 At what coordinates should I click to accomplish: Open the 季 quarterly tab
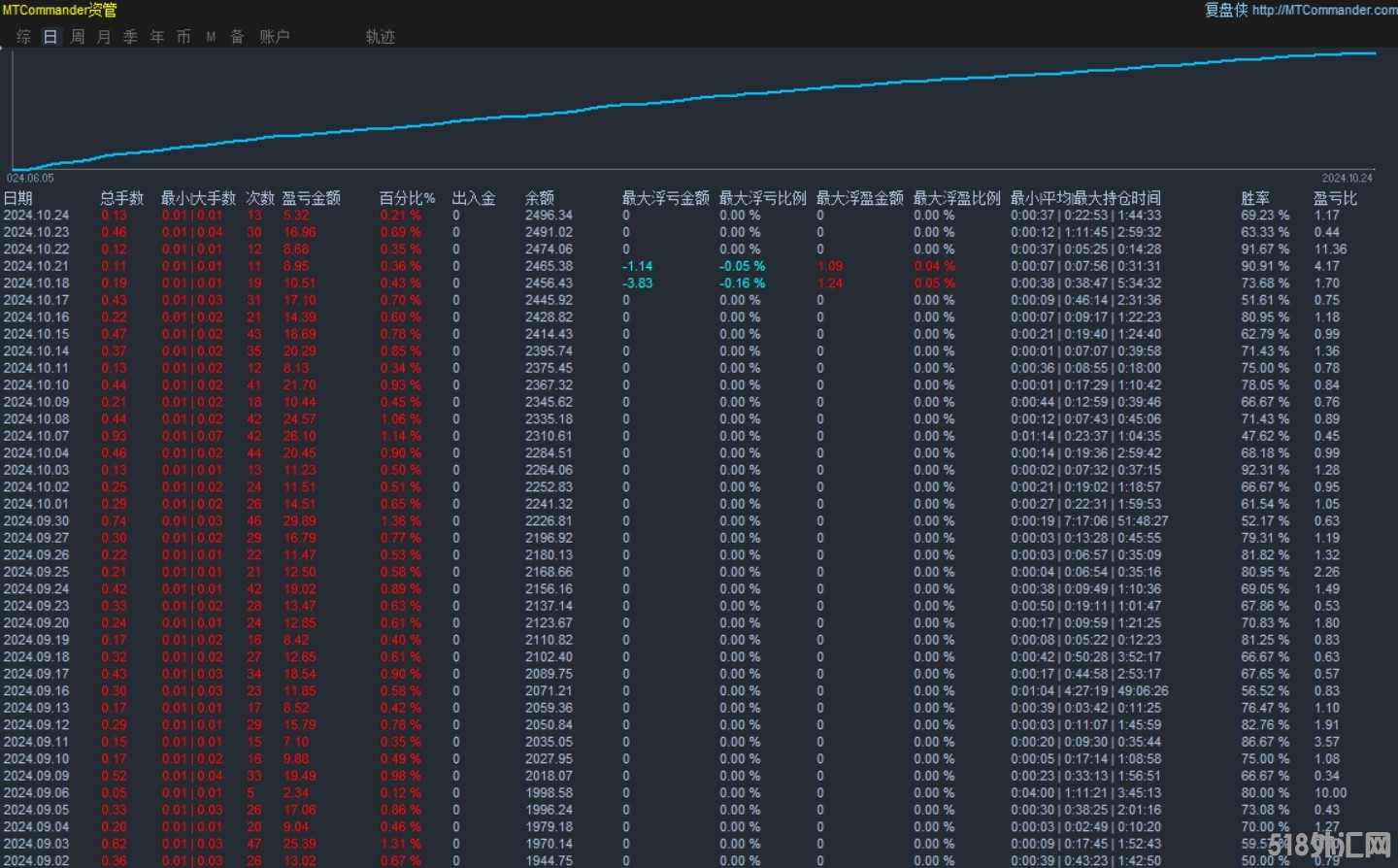pos(130,37)
